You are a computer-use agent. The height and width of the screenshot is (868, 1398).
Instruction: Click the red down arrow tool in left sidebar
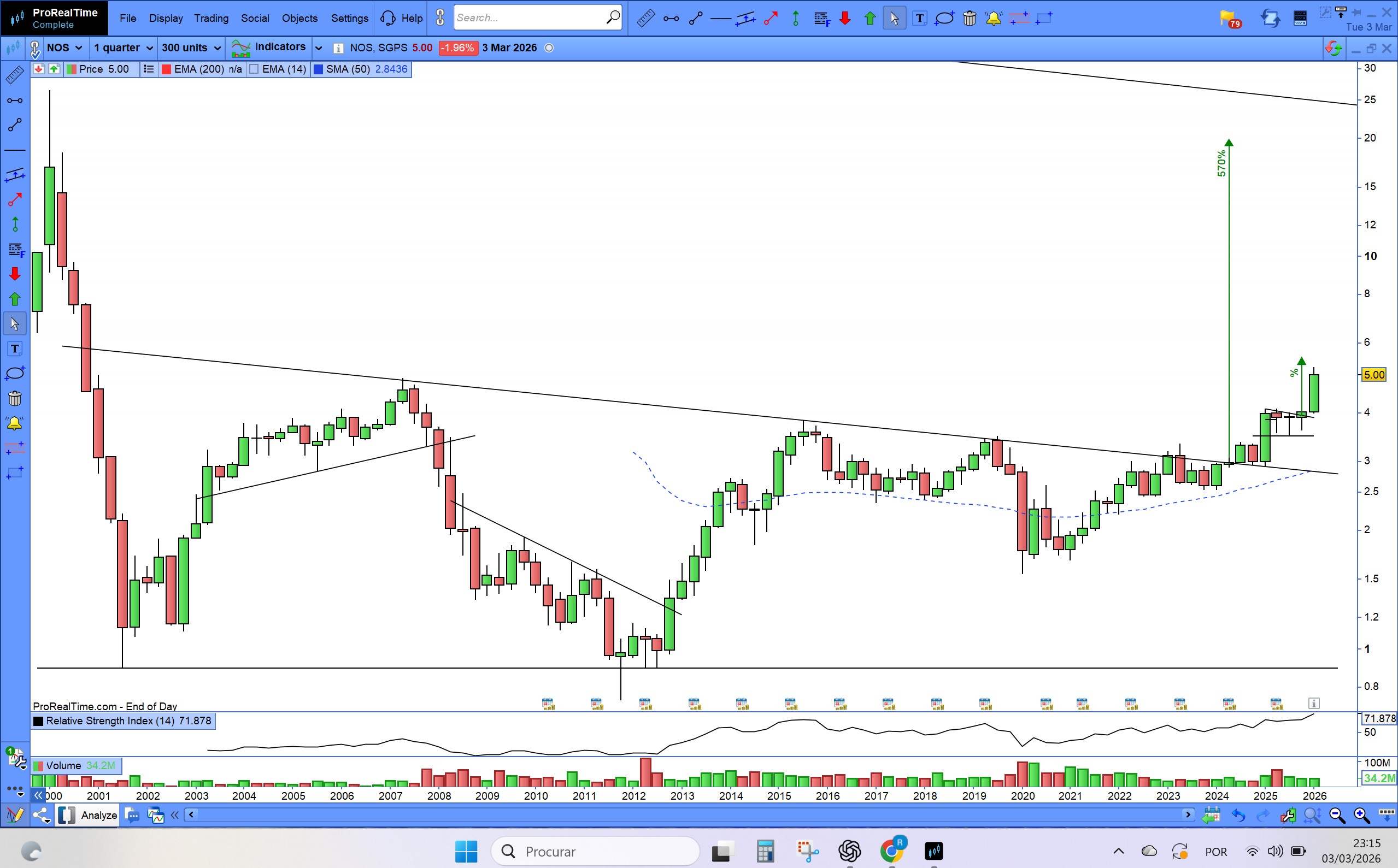tap(15, 274)
